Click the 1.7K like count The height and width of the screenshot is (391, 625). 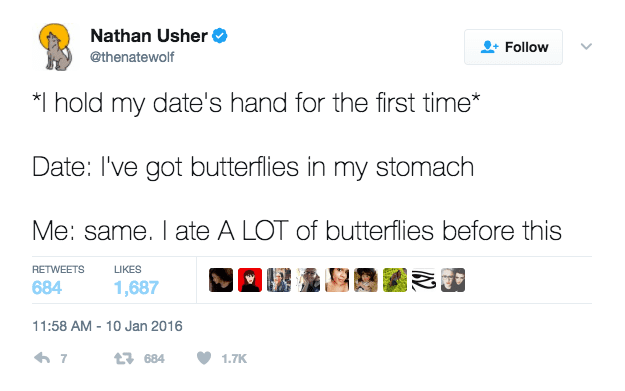(x=234, y=359)
